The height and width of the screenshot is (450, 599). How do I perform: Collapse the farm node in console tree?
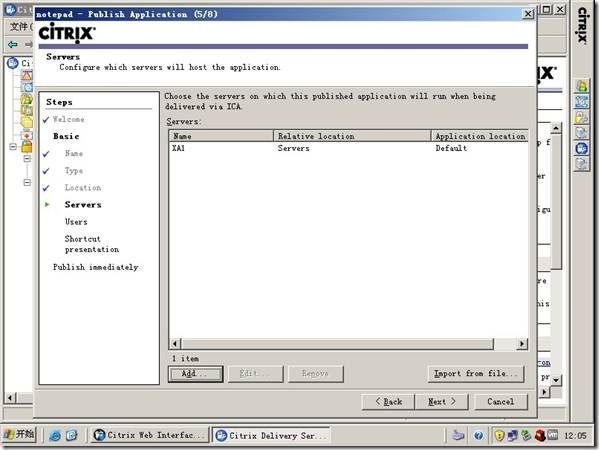[13, 147]
